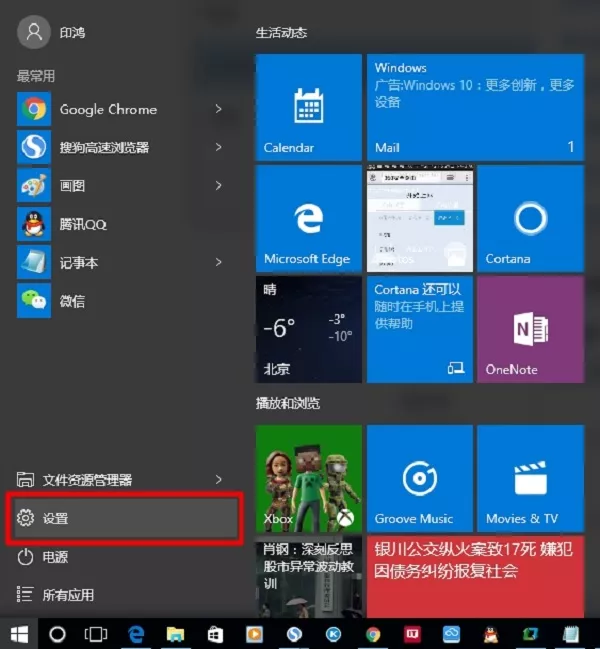
Task: Open the blue K icon in taskbar
Action: click(334, 634)
